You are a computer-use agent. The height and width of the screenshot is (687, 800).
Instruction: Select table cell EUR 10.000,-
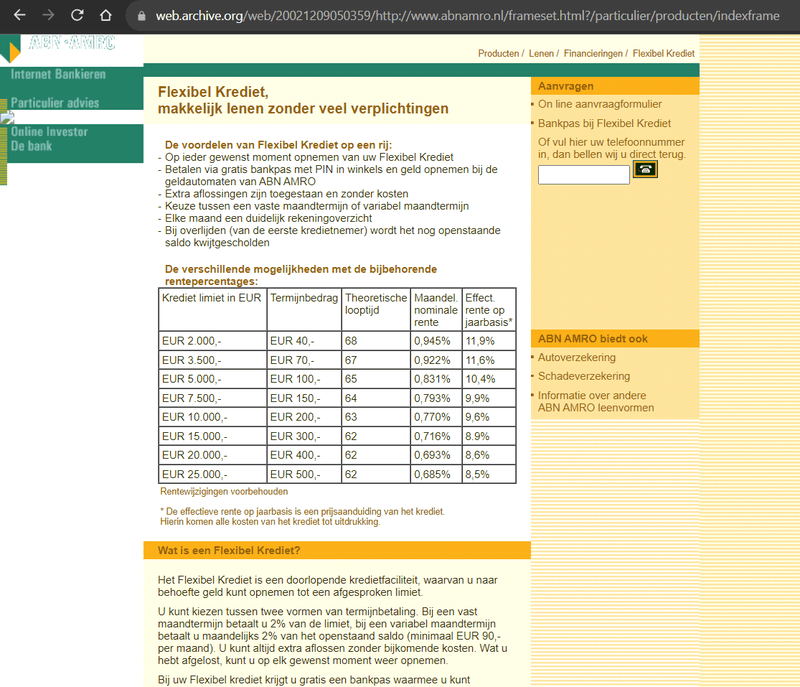point(212,417)
